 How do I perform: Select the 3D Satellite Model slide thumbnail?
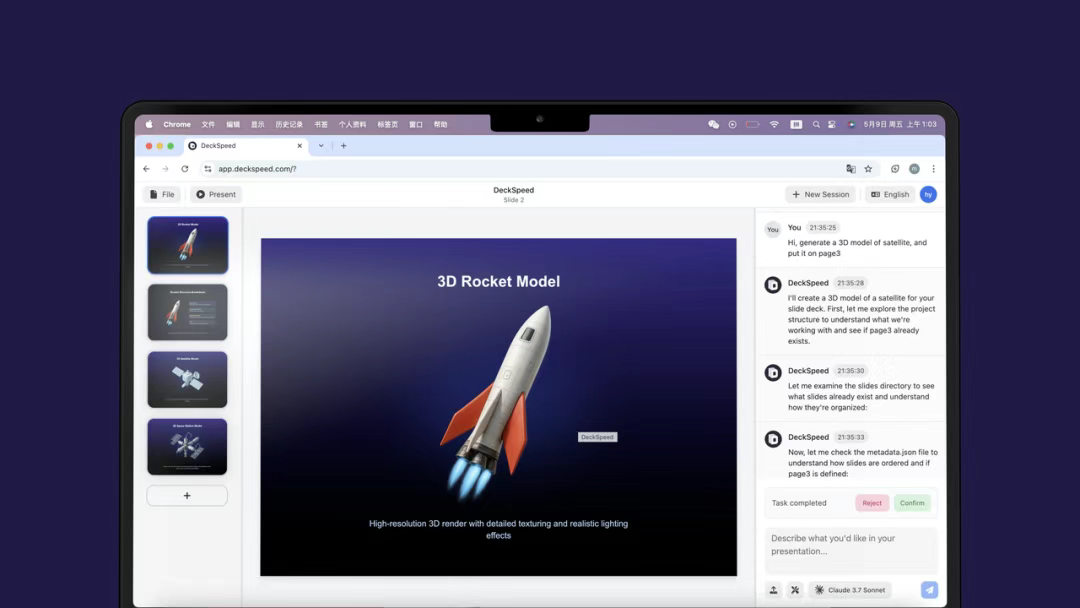[187, 379]
